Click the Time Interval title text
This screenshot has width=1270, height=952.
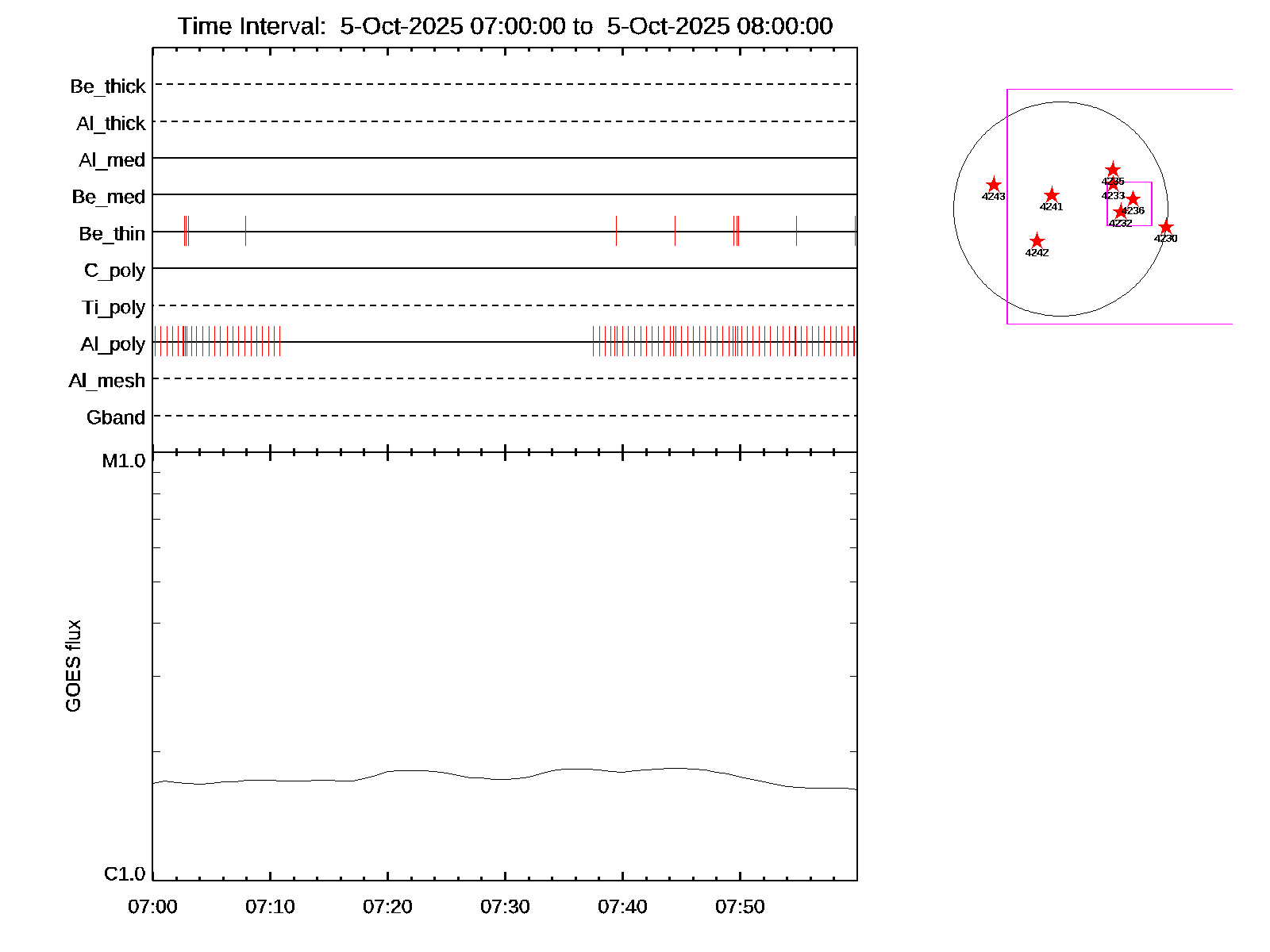click(505, 26)
